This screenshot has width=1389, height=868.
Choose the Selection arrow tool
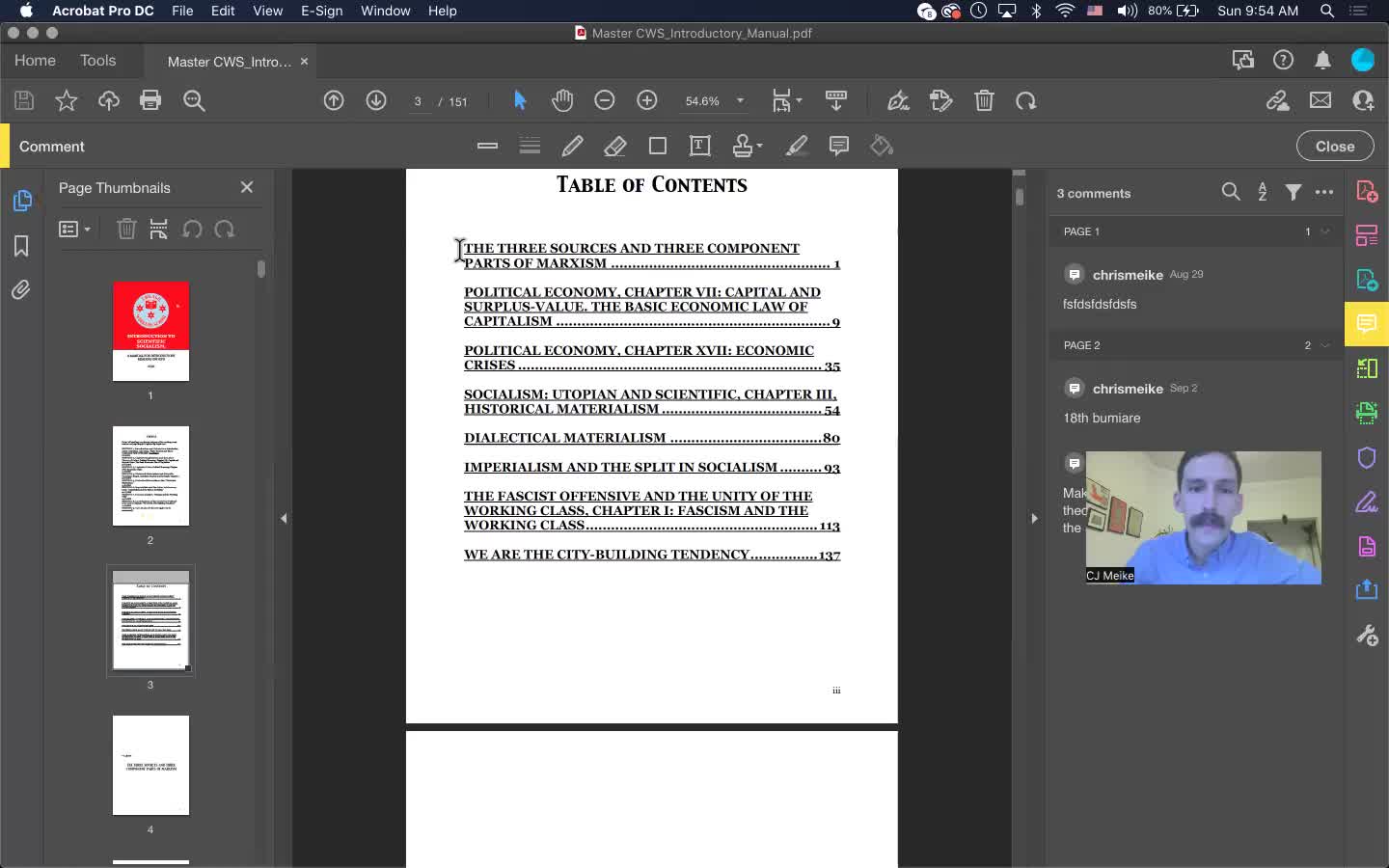tap(520, 100)
